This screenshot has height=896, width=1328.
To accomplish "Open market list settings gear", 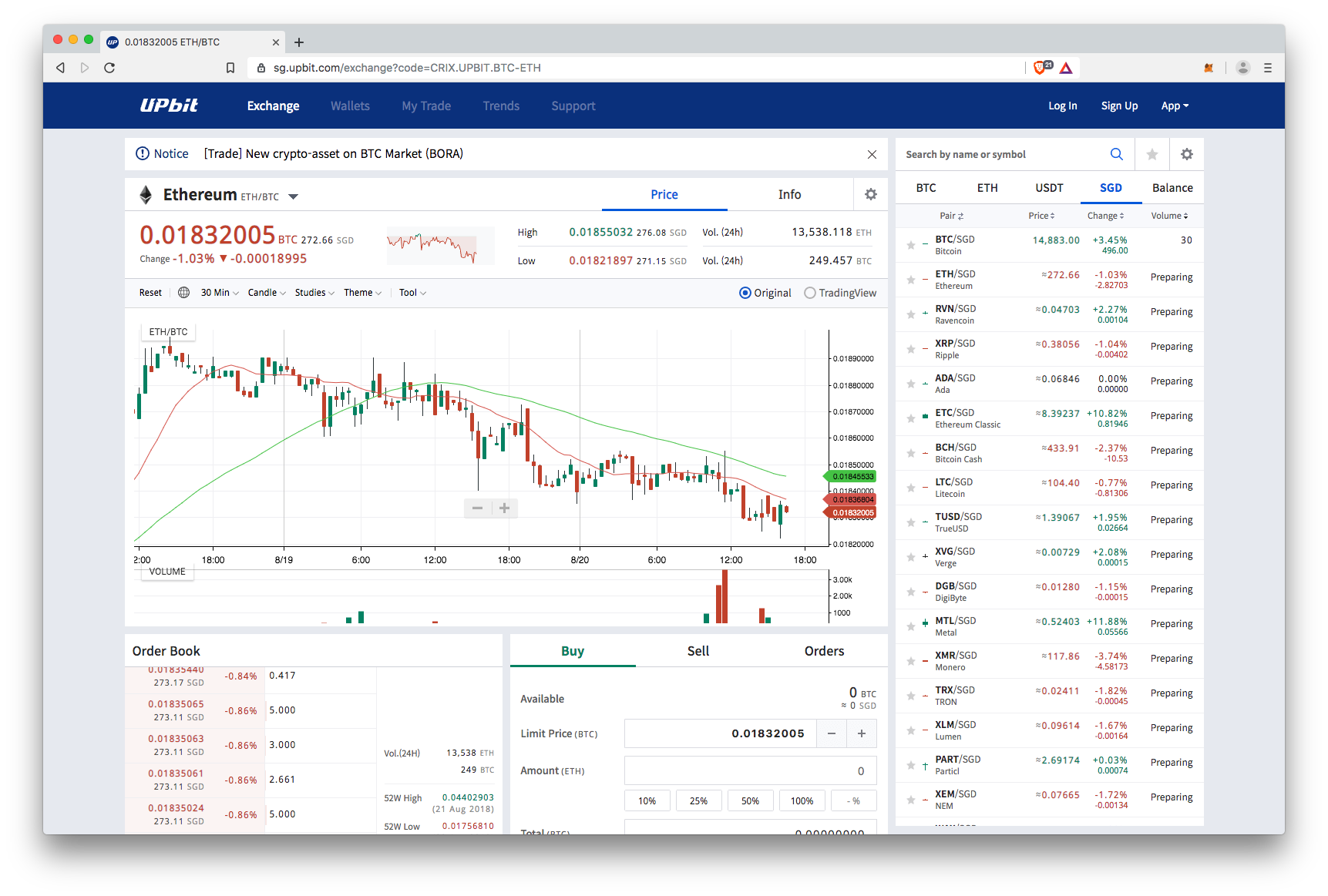I will pos(1187,154).
